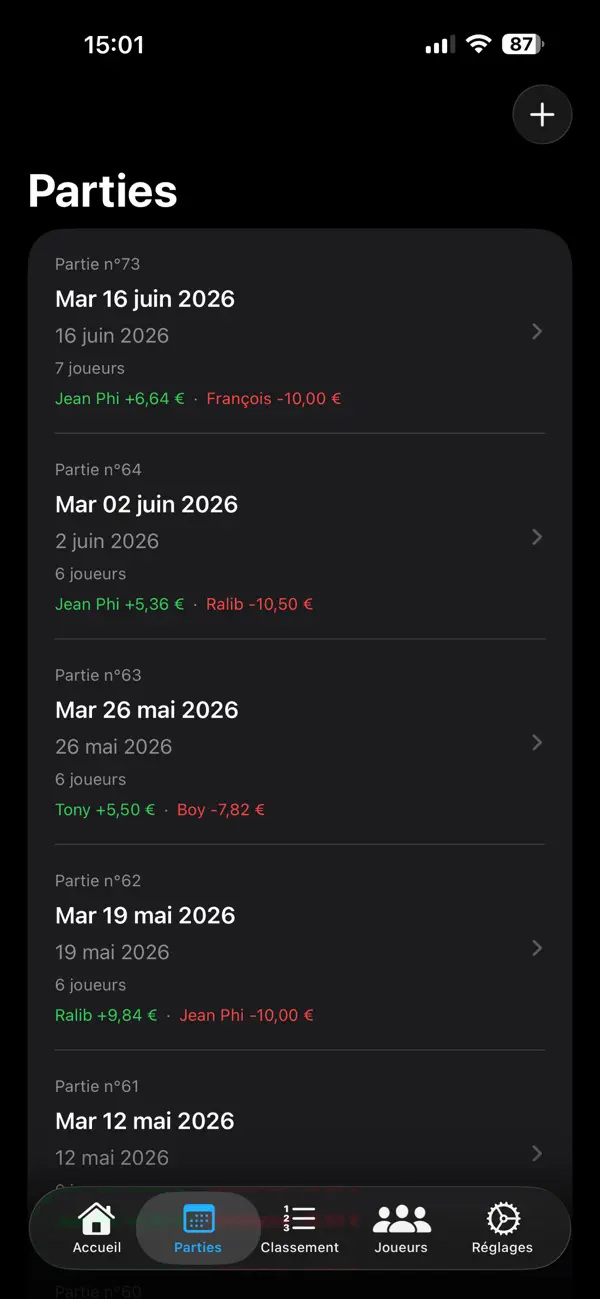Open the Classement ranking list icon

(x=299, y=1218)
